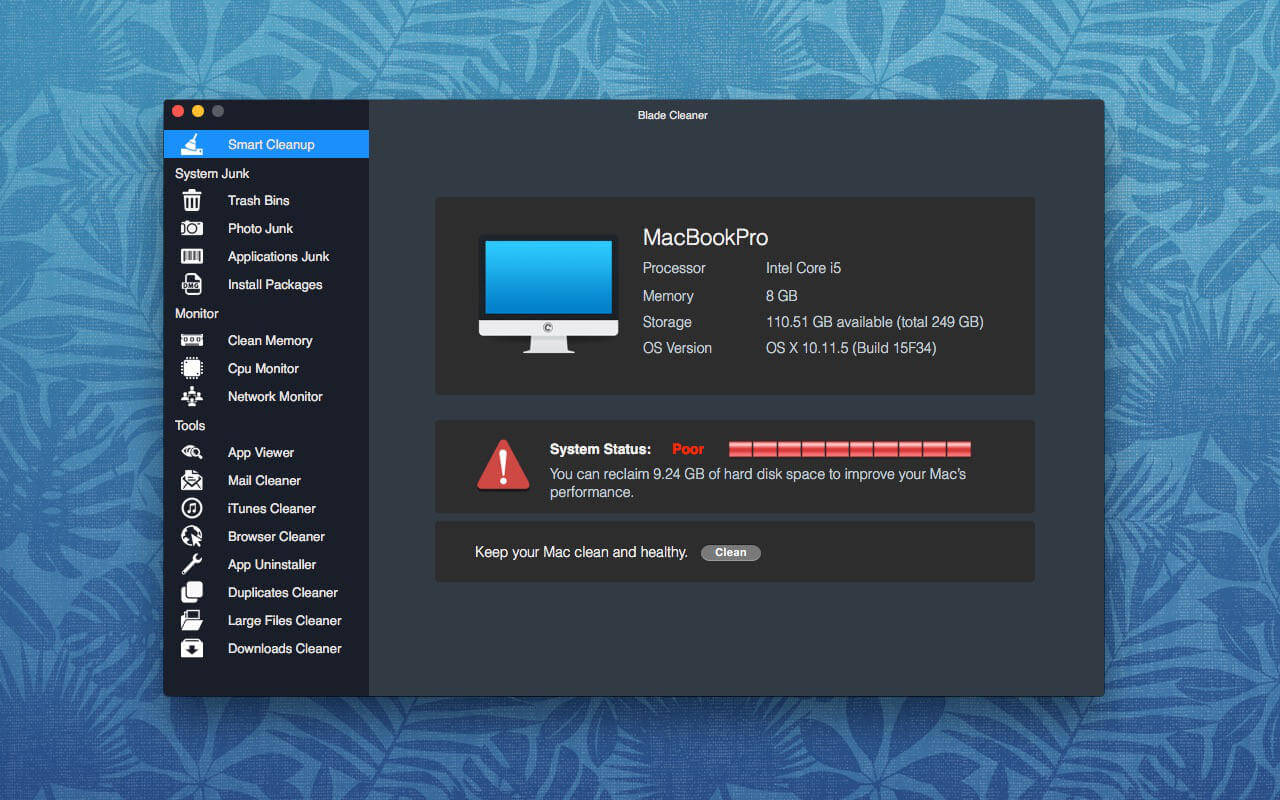
Task: Click the Tools section header
Action: tap(190, 425)
